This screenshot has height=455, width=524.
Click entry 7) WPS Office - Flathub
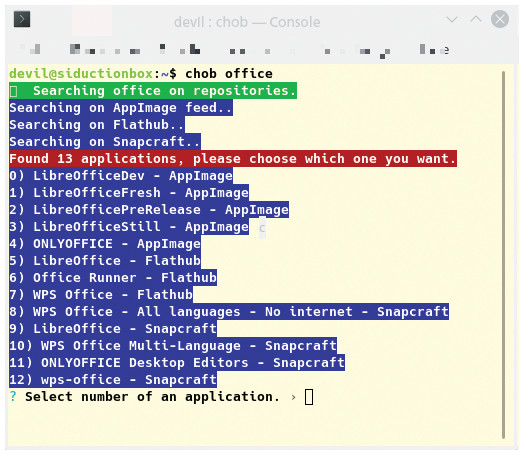[x=101, y=295]
